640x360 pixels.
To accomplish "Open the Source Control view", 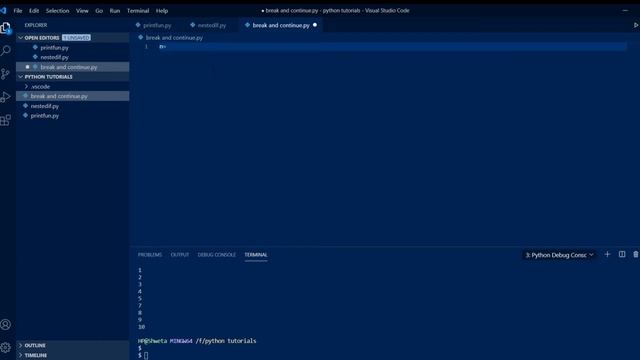I will (x=6, y=74).
